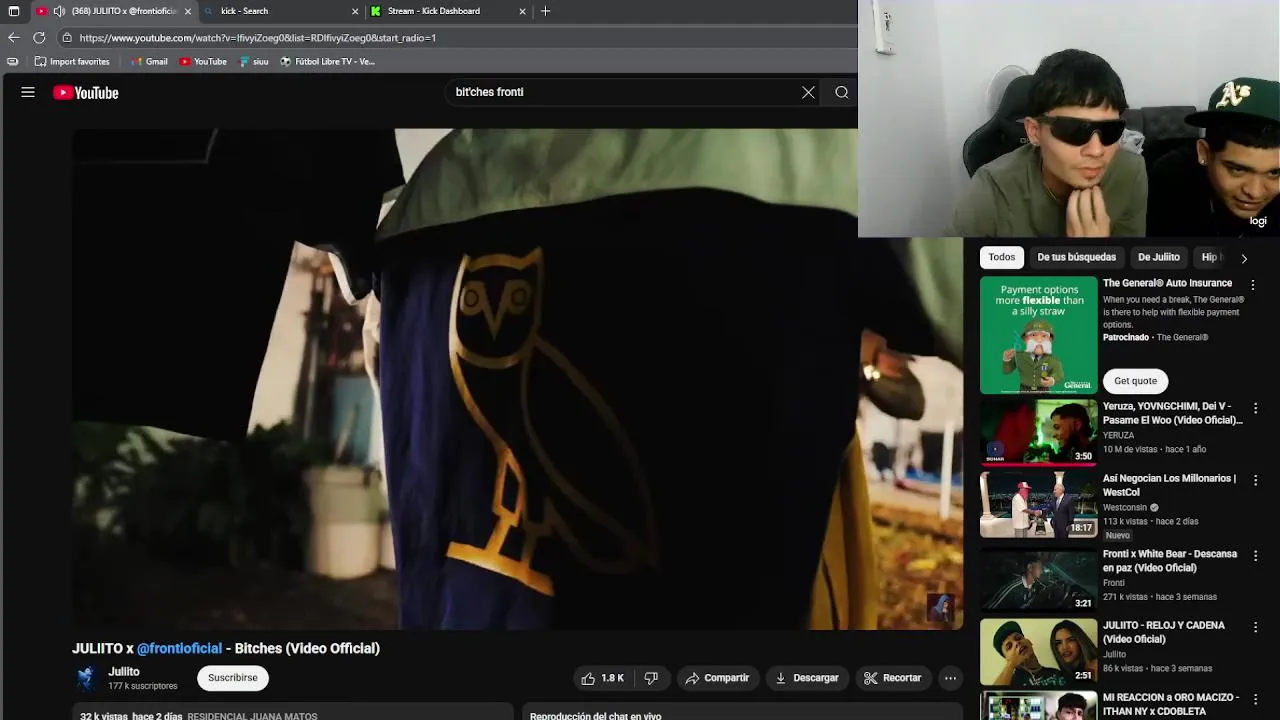Open the YouTube hamburger guide menu

[x=28, y=92]
